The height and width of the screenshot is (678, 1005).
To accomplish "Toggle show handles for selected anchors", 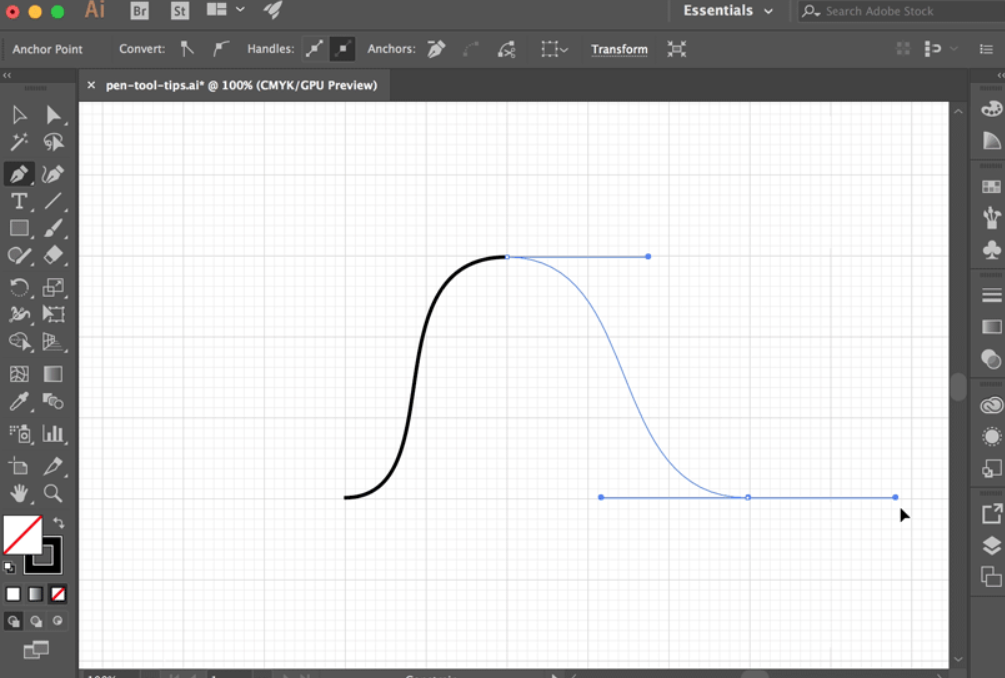I will (314, 49).
